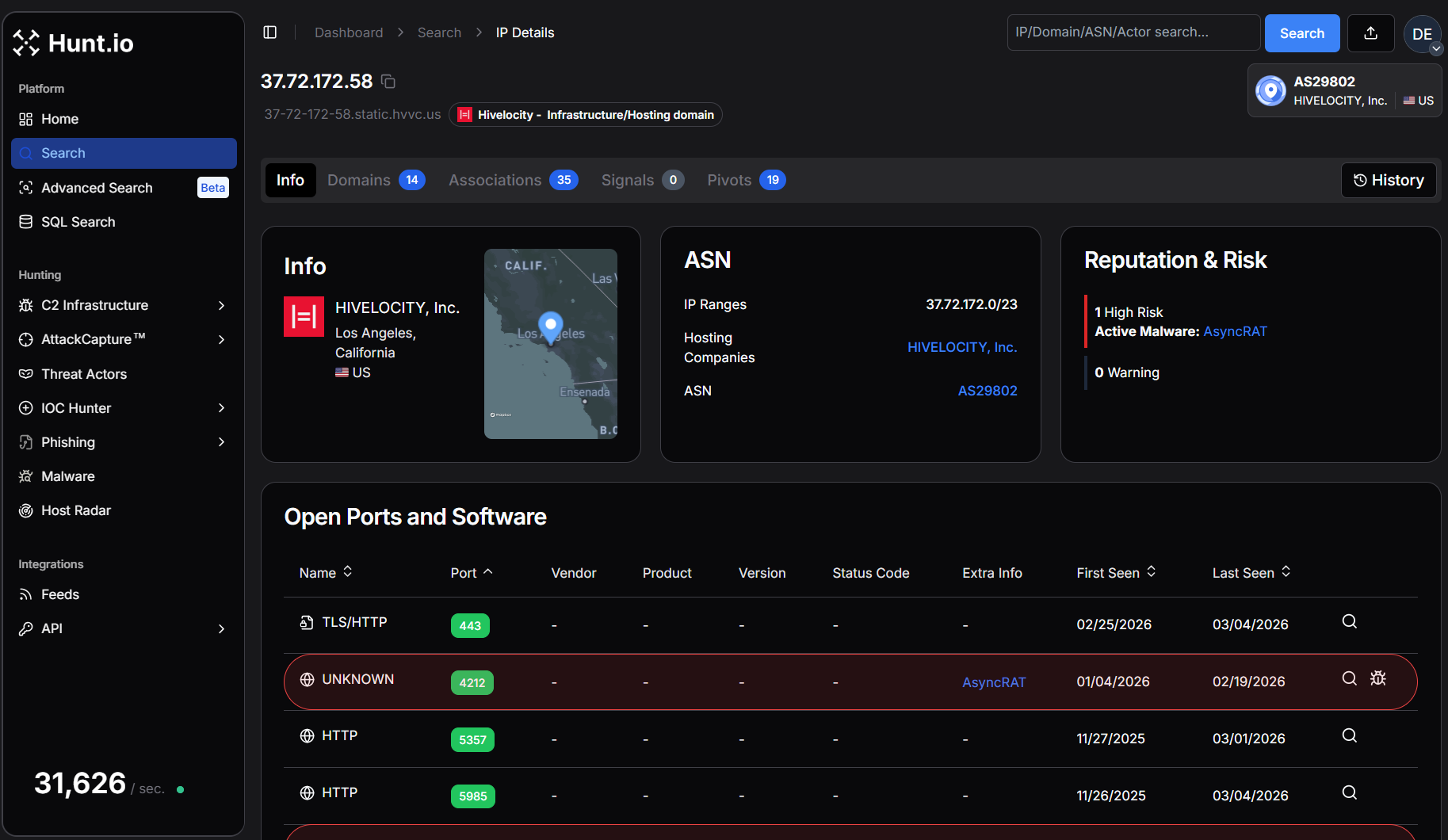Open Host Radar from sidebar
The height and width of the screenshot is (840, 1448).
pyautogui.click(x=76, y=510)
